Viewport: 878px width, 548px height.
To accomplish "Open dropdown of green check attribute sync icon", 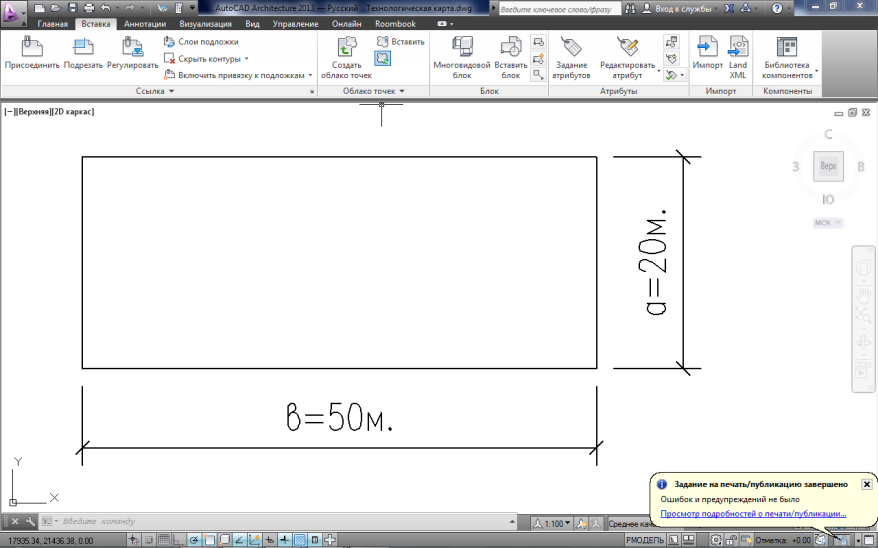I will point(682,74).
